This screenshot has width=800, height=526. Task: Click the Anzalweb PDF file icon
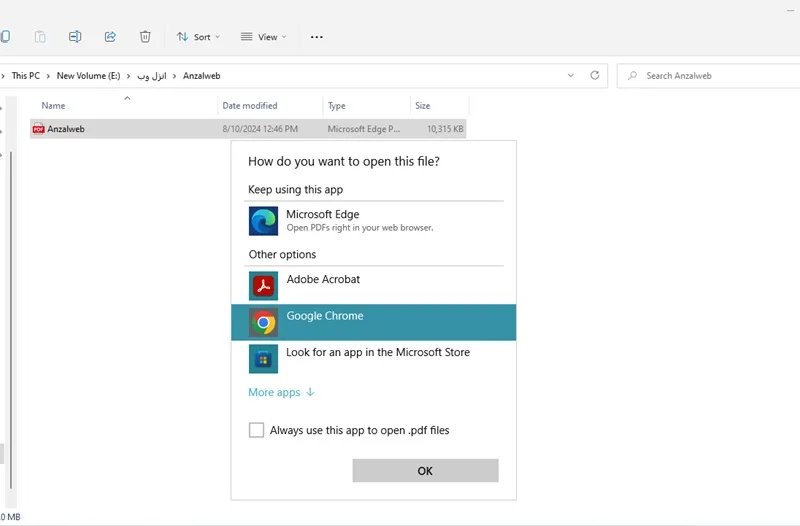click(38, 129)
